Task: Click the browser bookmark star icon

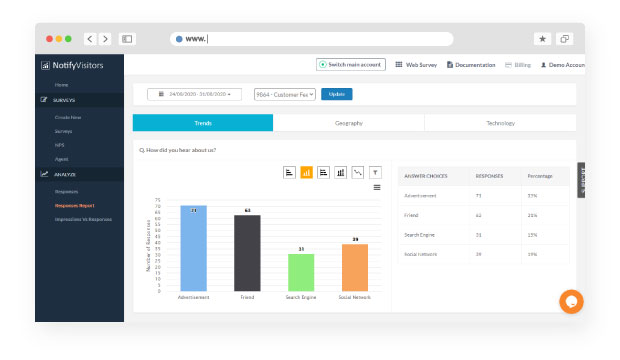Action: coord(542,39)
